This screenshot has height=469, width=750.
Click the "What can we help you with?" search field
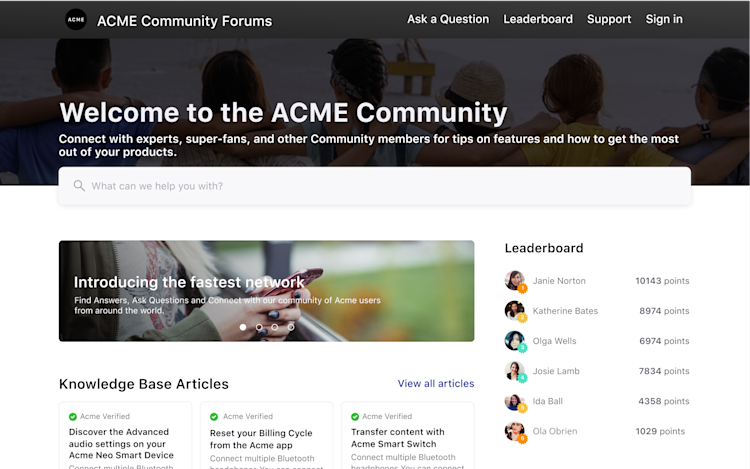375,186
